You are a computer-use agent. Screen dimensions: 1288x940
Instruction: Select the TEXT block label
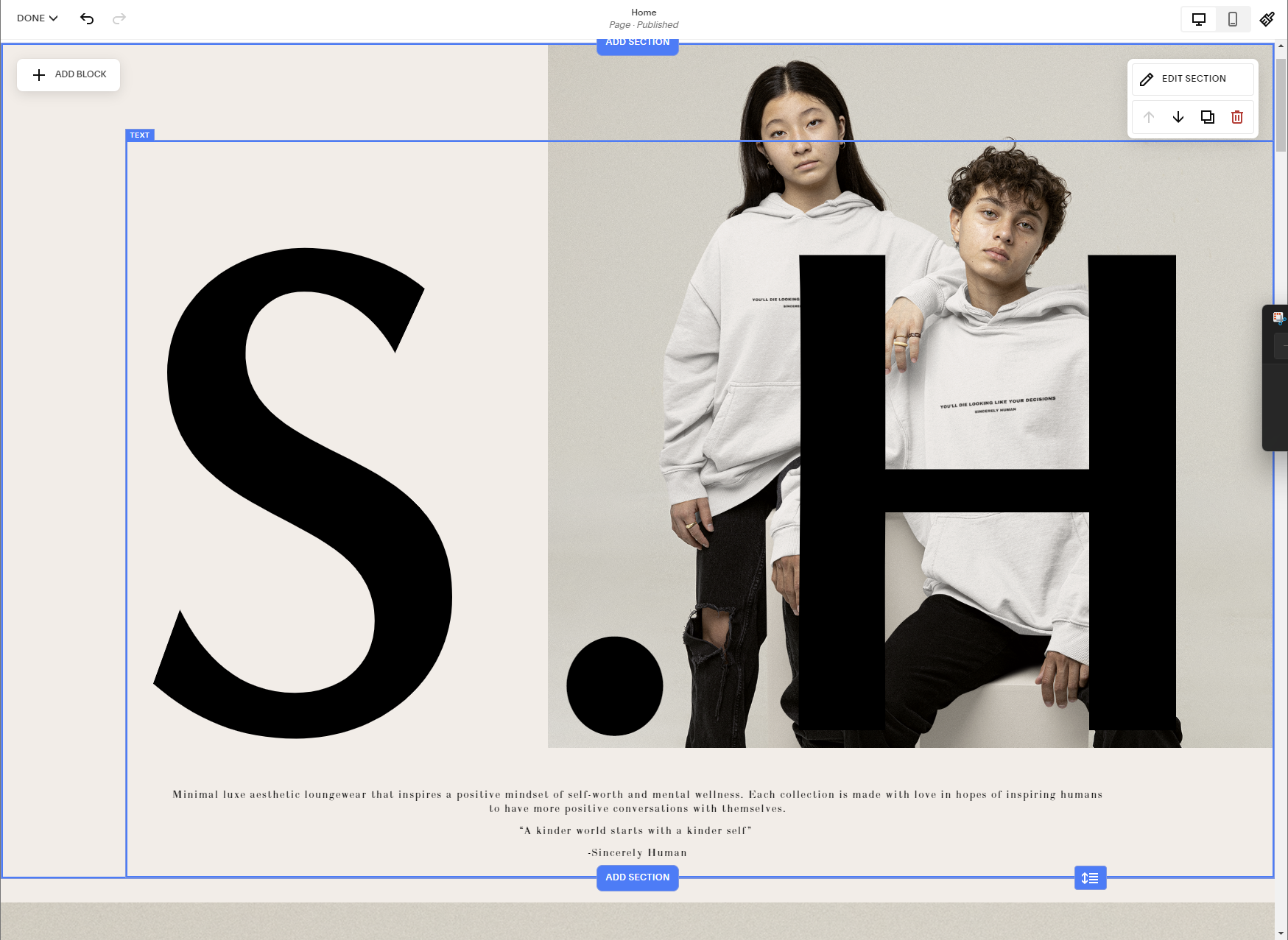(x=140, y=135)
